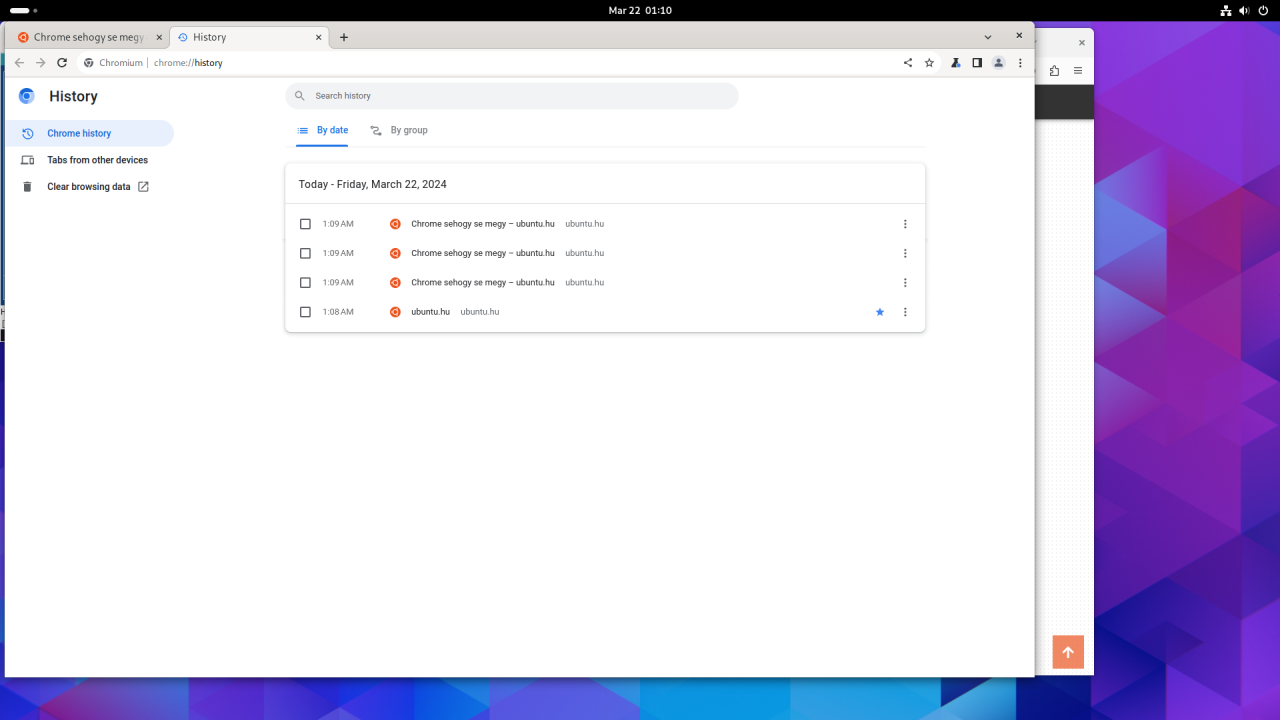Open more actions for the 1:08 AM entry
This screenshot has height=720, width=1280.
pyautogui.click(x=905, y=312)
